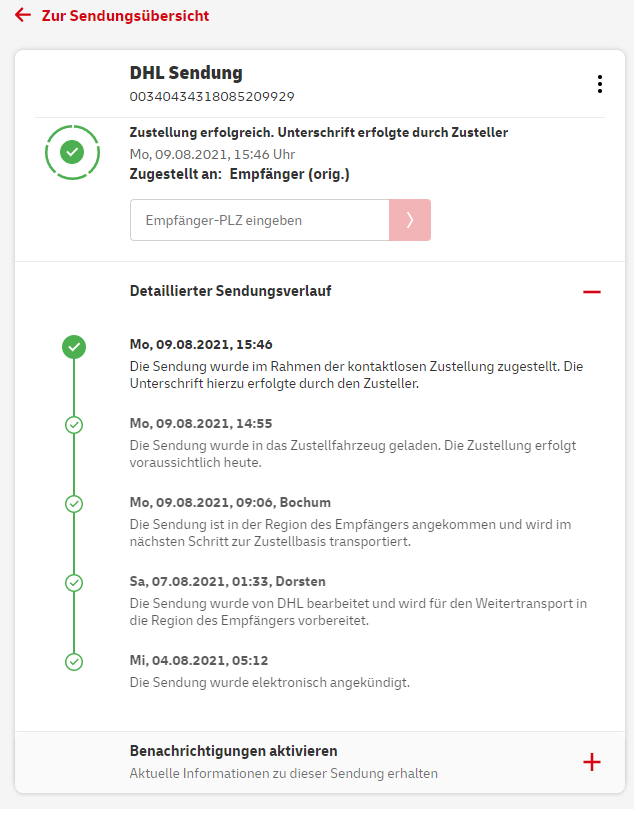Click the large green delivery success icon
This screenshot has height=826, width=634.
point(72,152)
